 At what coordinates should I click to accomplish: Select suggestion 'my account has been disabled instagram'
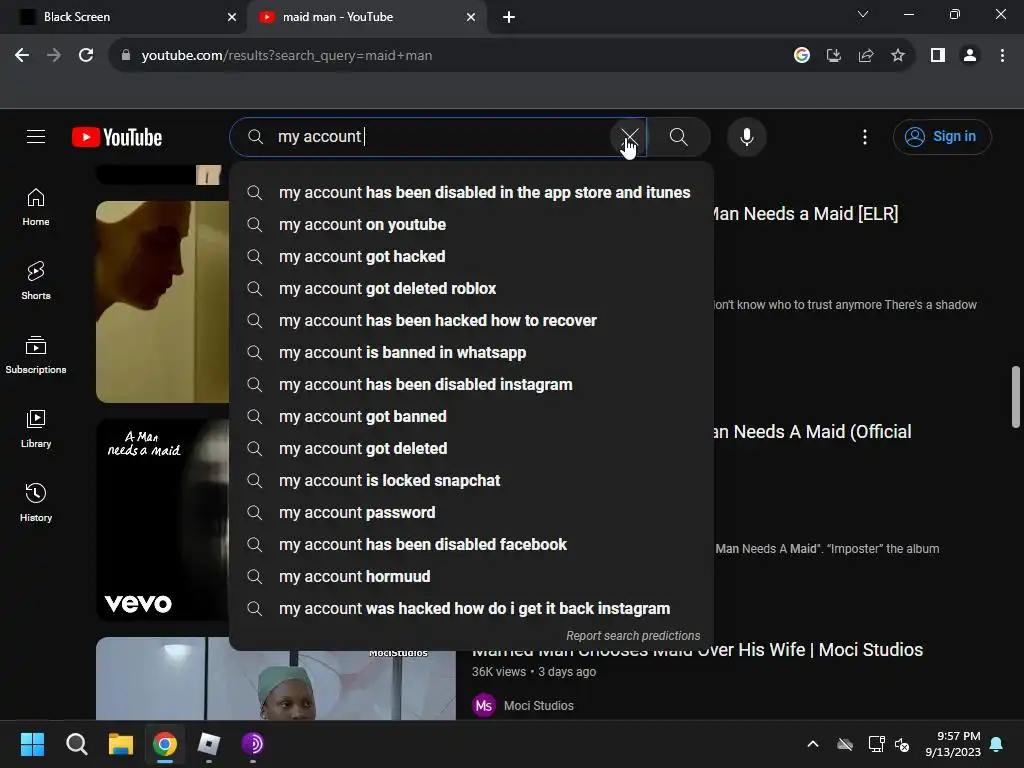tap(472, 385)
